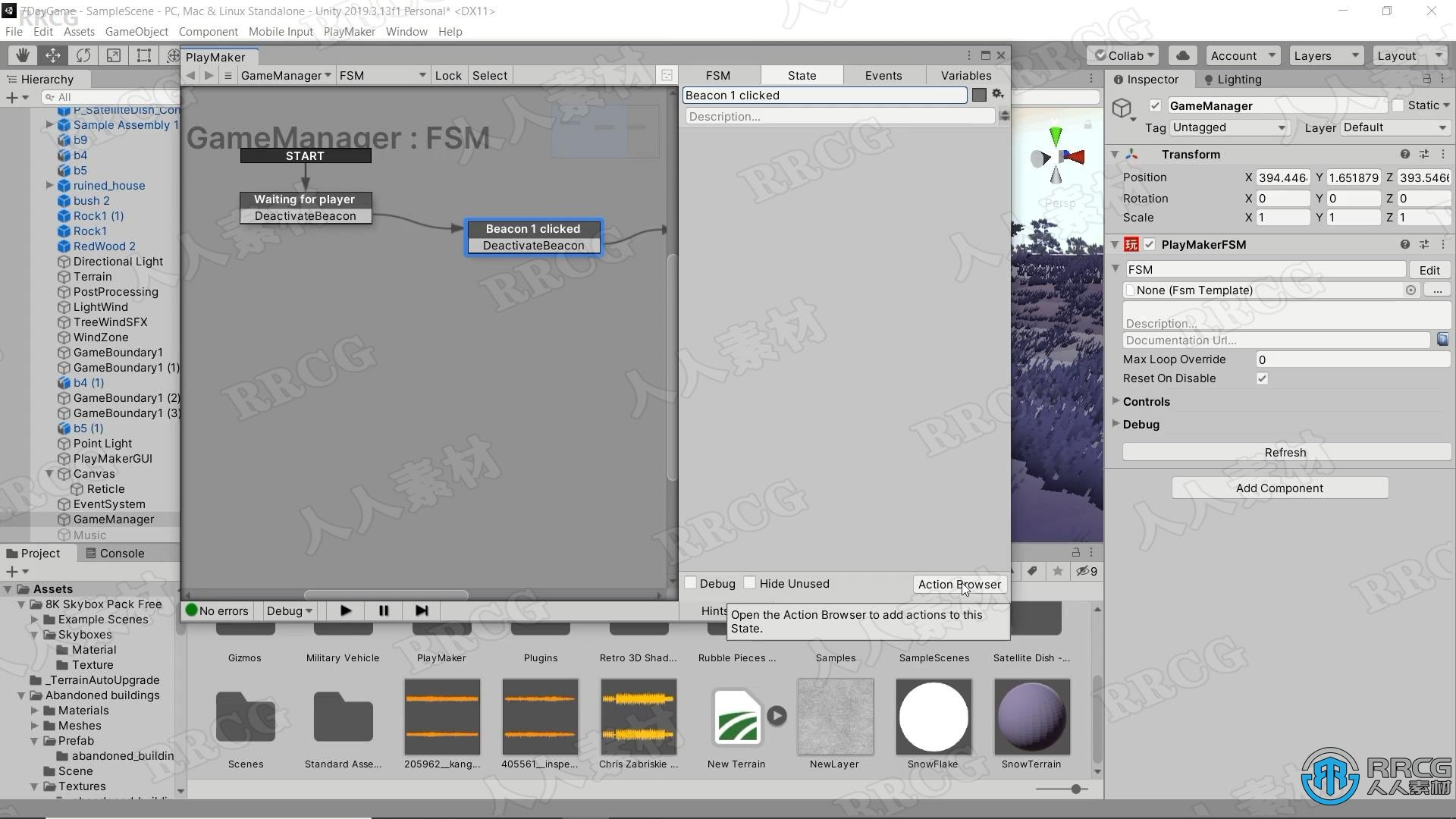Enable the Hide Unused checkbox
Viewport: 1456px width, 819px height.
pos(750,583)
